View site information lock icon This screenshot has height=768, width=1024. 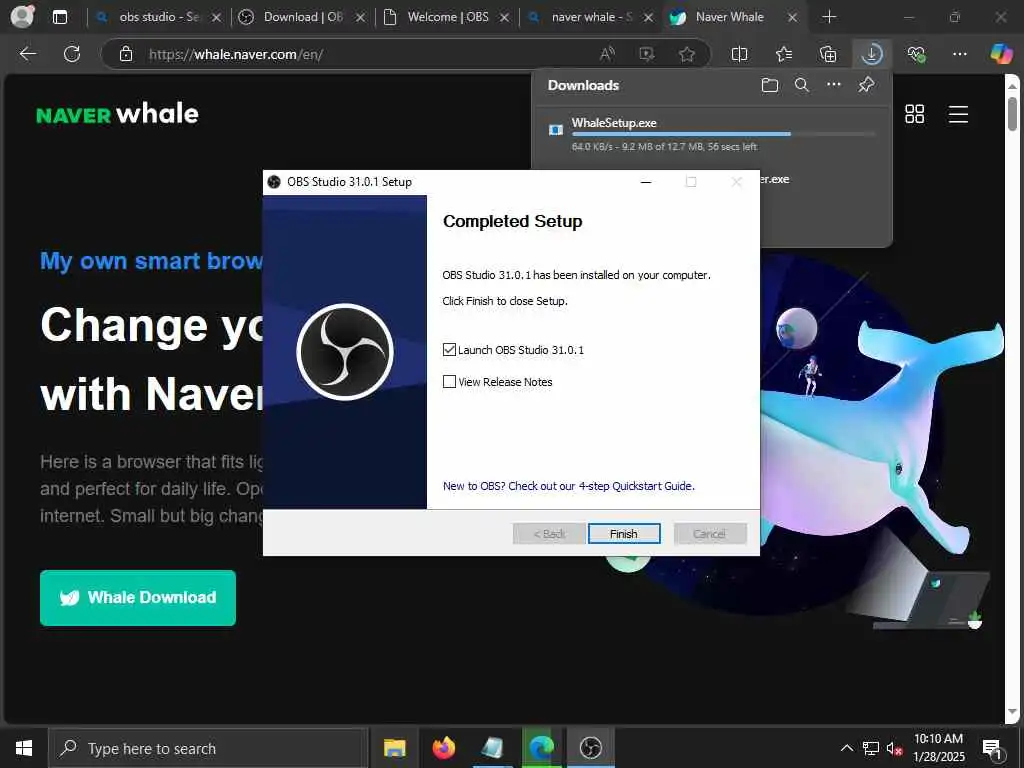pos(126,54)
